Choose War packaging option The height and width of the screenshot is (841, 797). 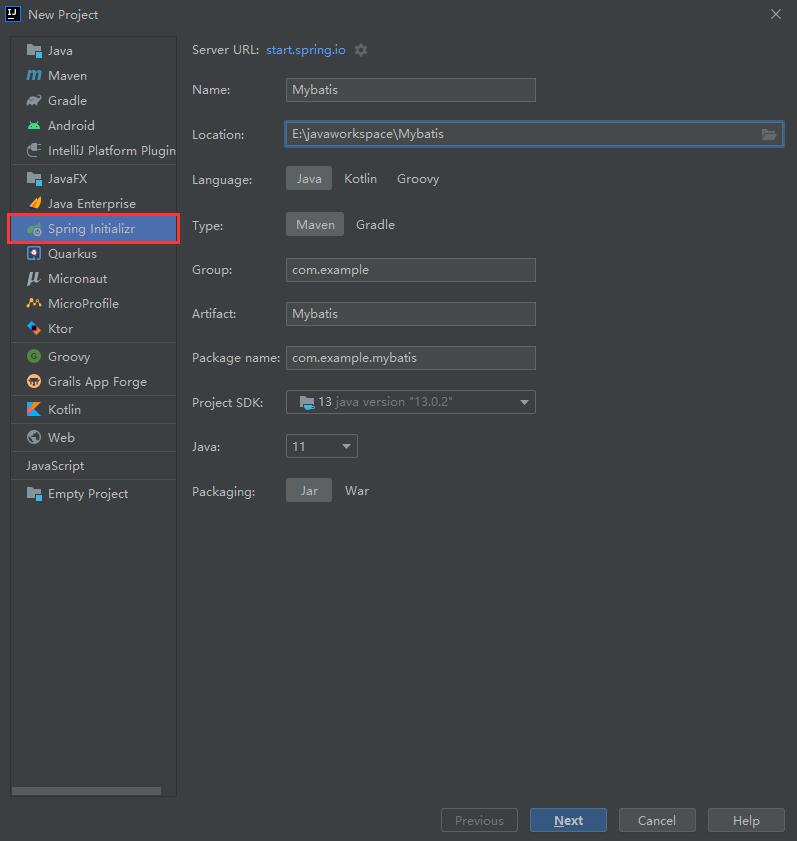(357, 491)
